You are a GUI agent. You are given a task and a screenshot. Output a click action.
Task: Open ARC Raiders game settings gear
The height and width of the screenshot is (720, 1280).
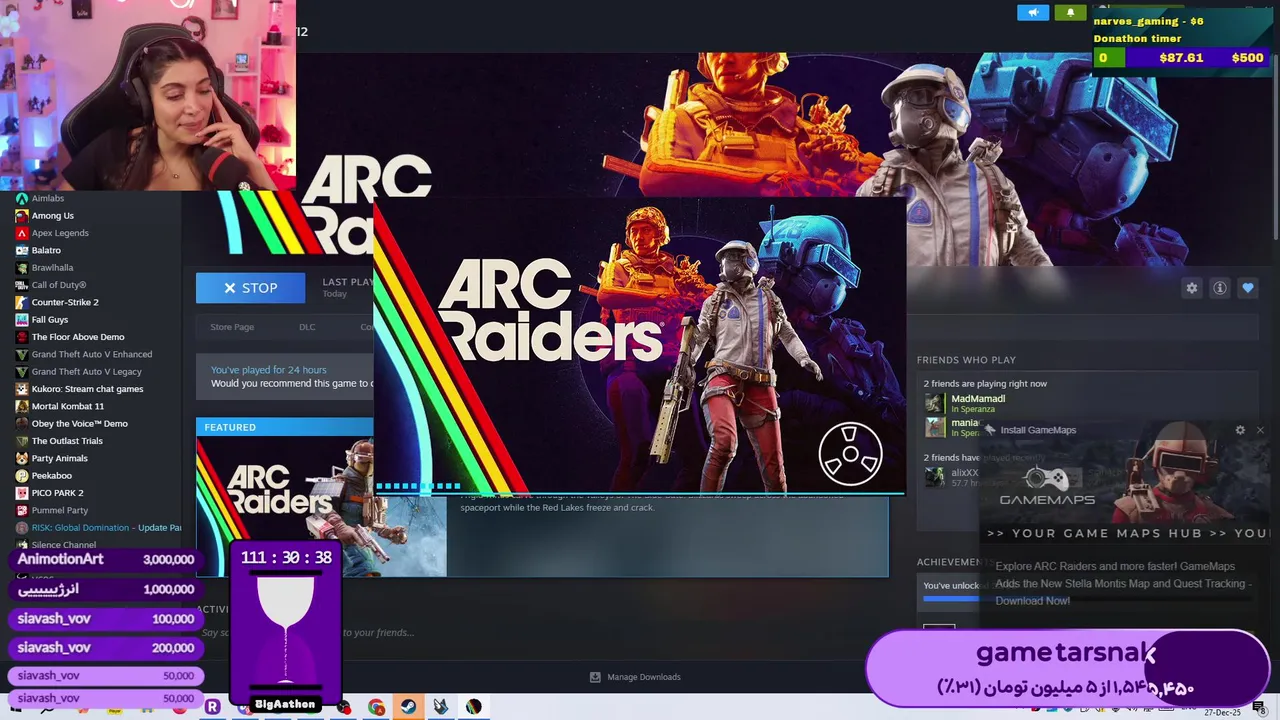coord(1191,288)
